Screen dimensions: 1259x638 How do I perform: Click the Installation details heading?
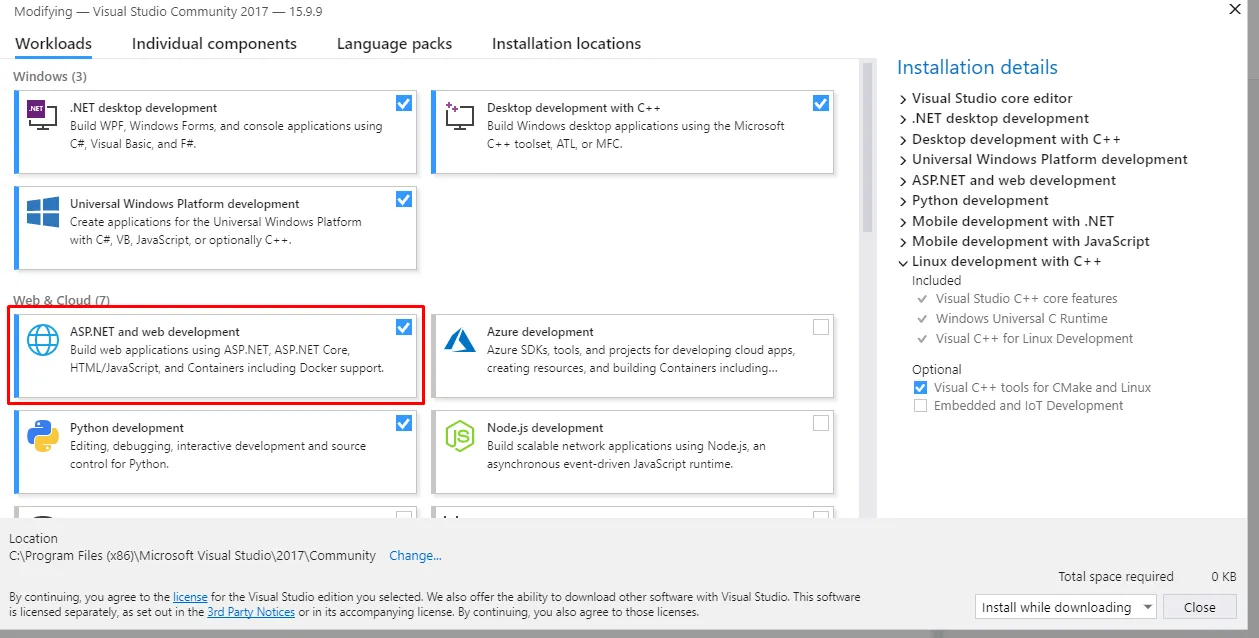click(977, 68)
